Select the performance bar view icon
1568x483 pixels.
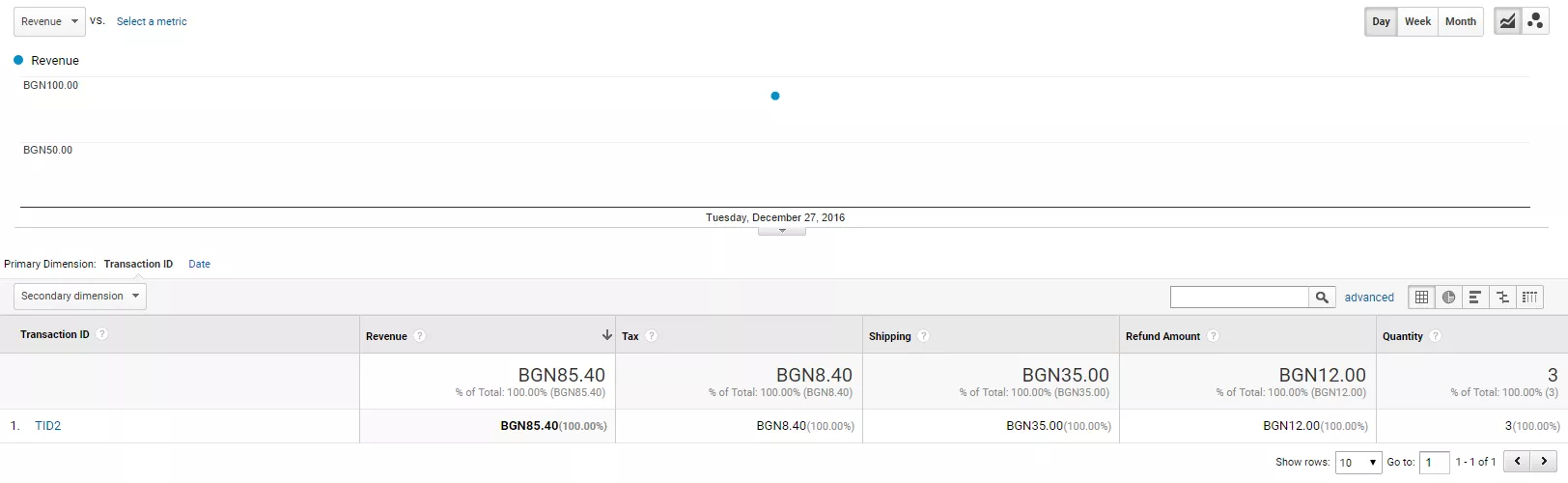(x=1475, y=298)
